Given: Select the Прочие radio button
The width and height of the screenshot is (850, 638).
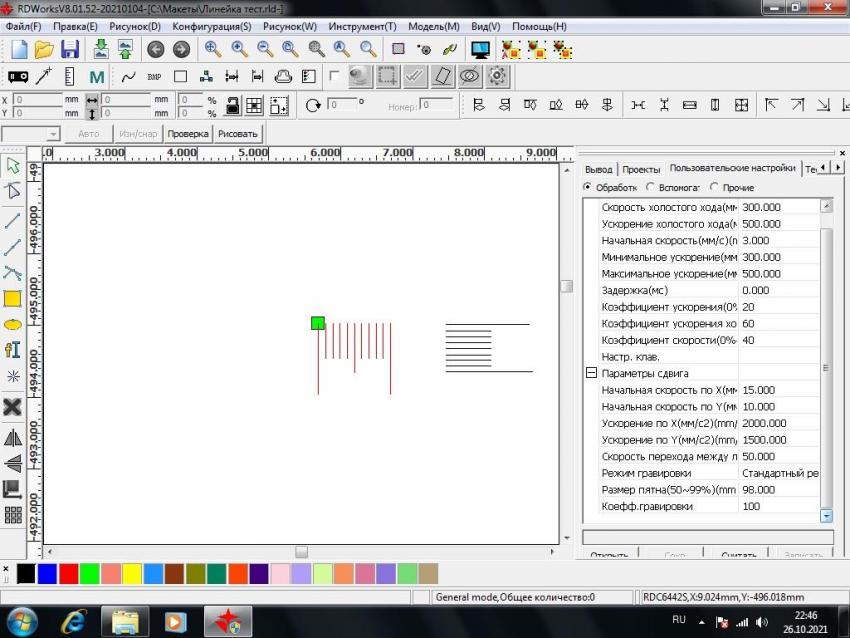Looking at the screenshot, I should pos(714,187).
